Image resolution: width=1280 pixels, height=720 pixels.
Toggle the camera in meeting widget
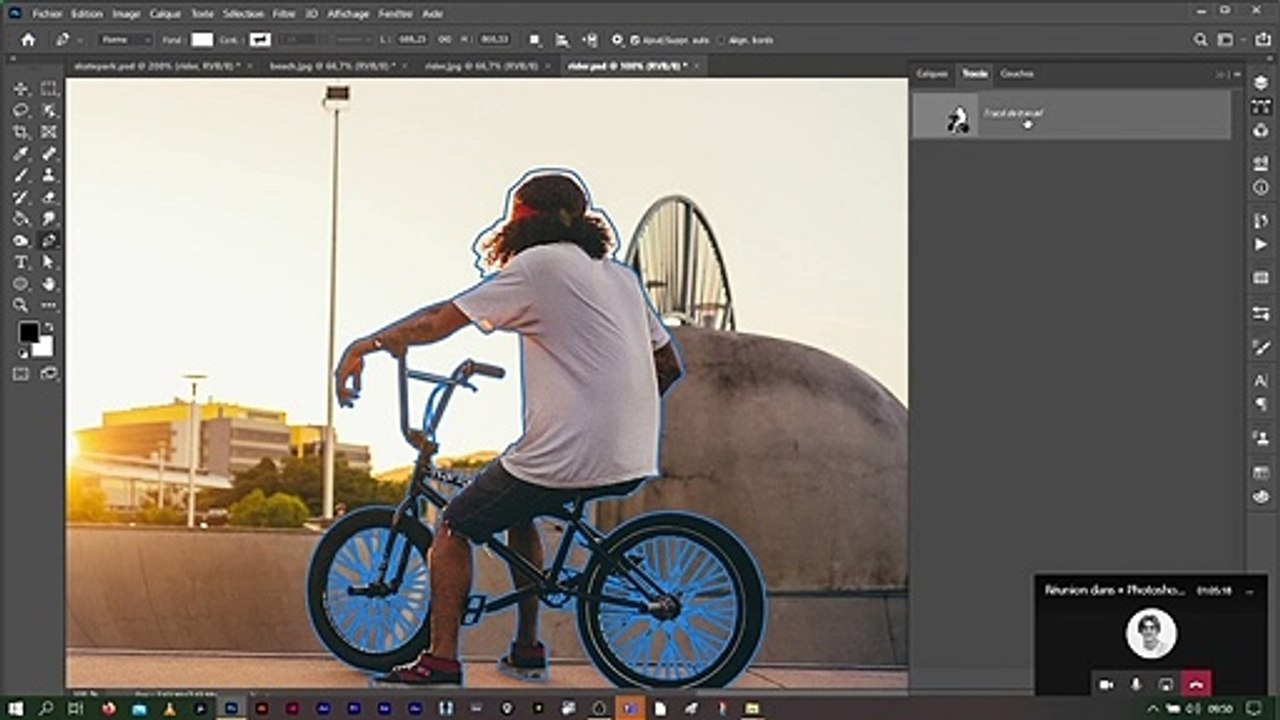(x=1106, y=685)
